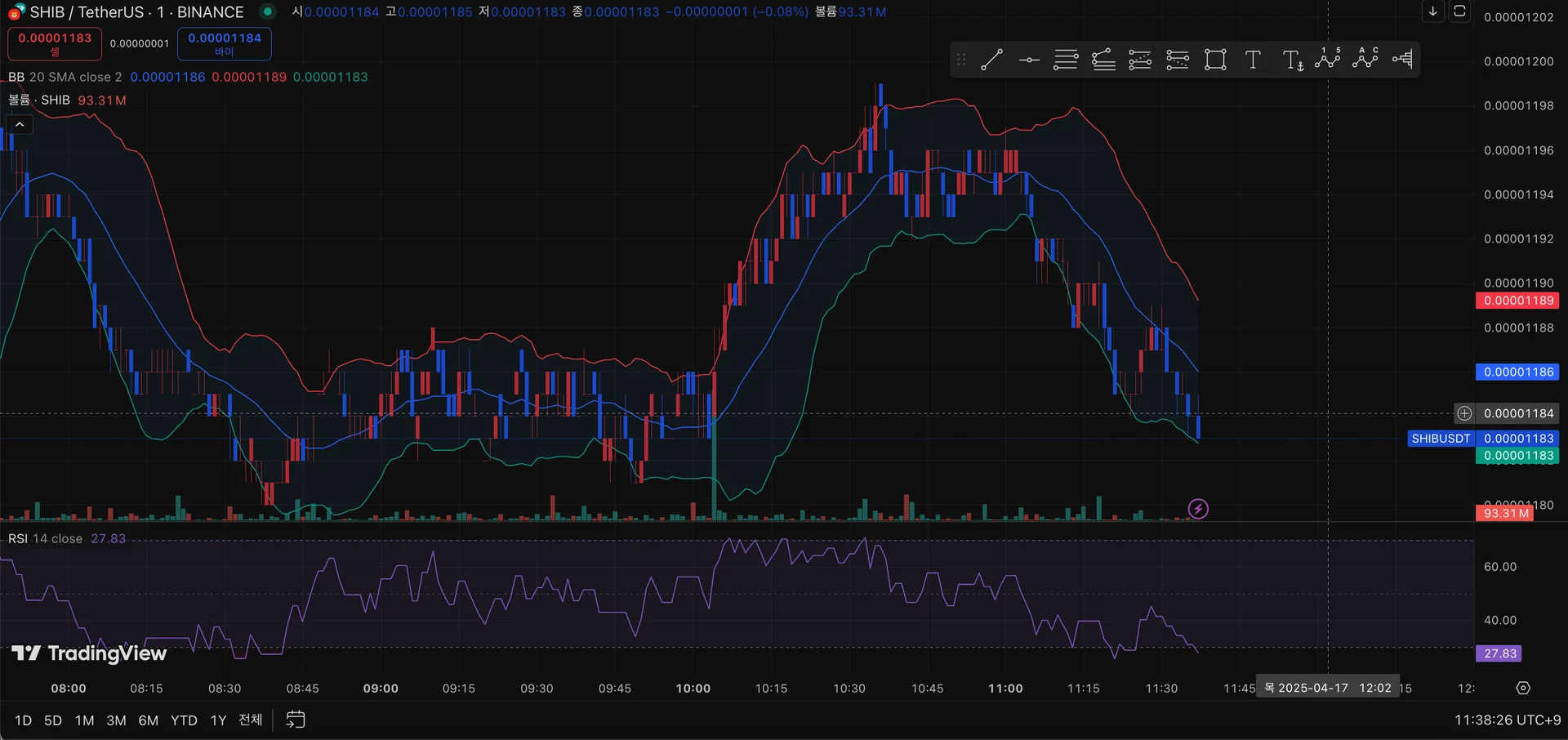Select the fixed range volume profile tool

(1402, 60)
